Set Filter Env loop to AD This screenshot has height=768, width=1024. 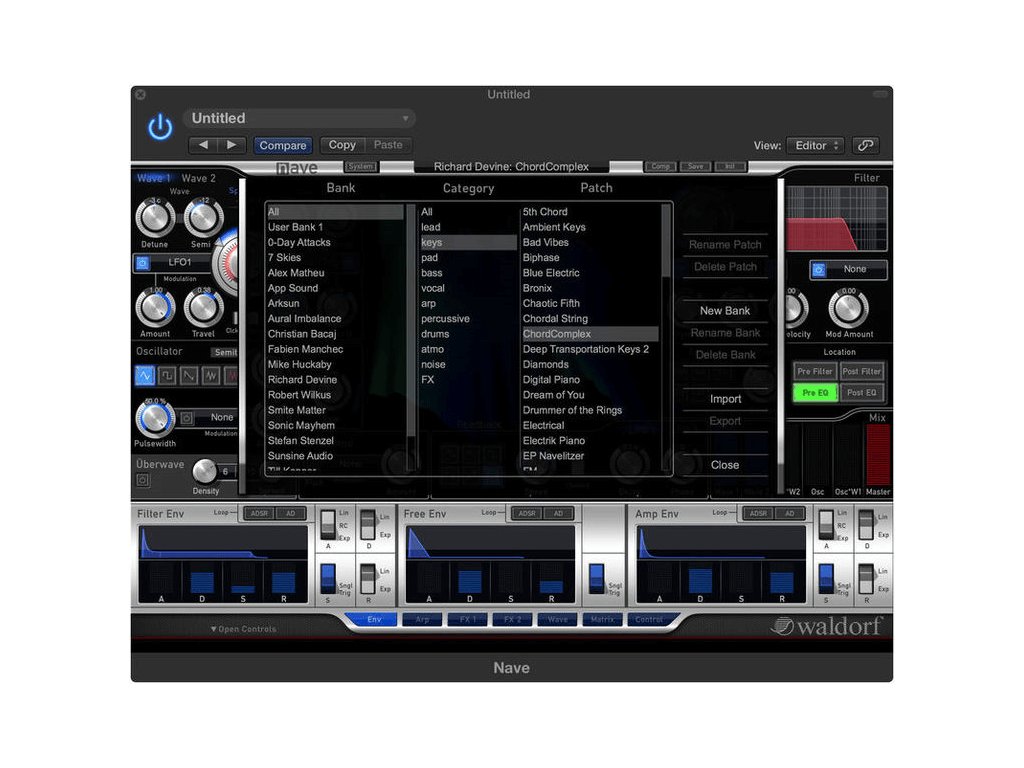coord(291,513)
